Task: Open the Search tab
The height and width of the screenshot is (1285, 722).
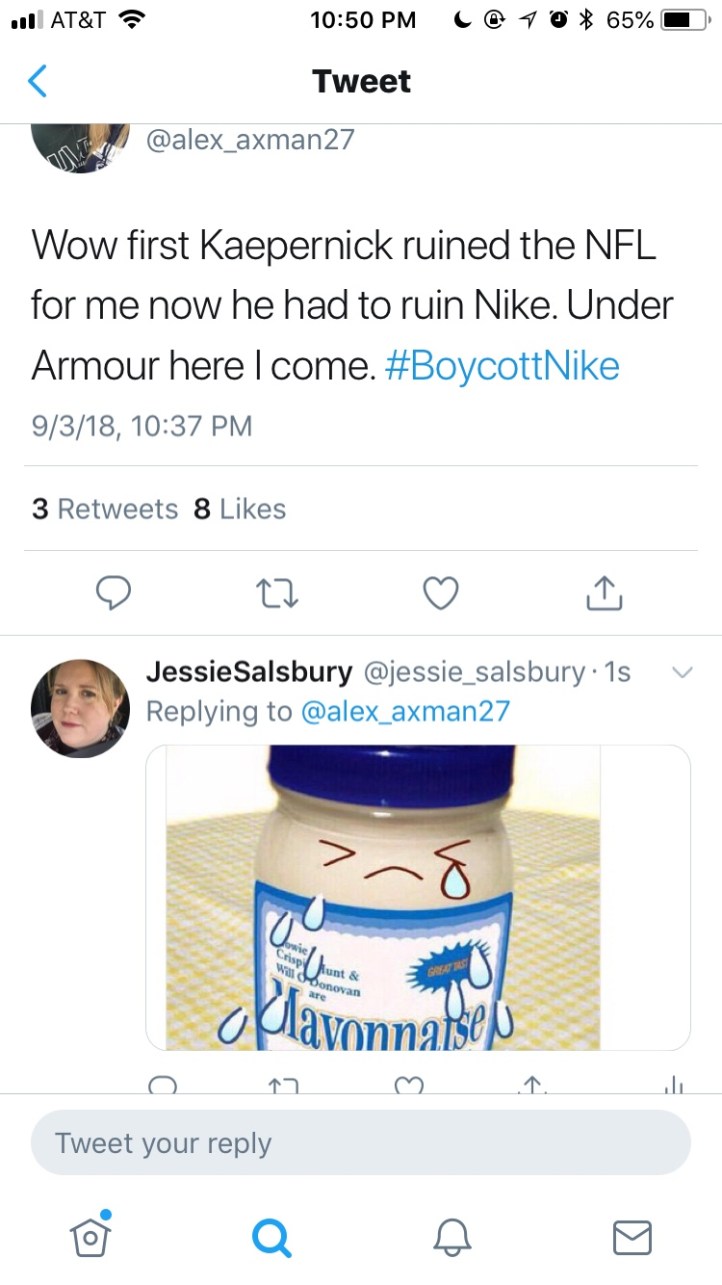Action: (271, 1237)
